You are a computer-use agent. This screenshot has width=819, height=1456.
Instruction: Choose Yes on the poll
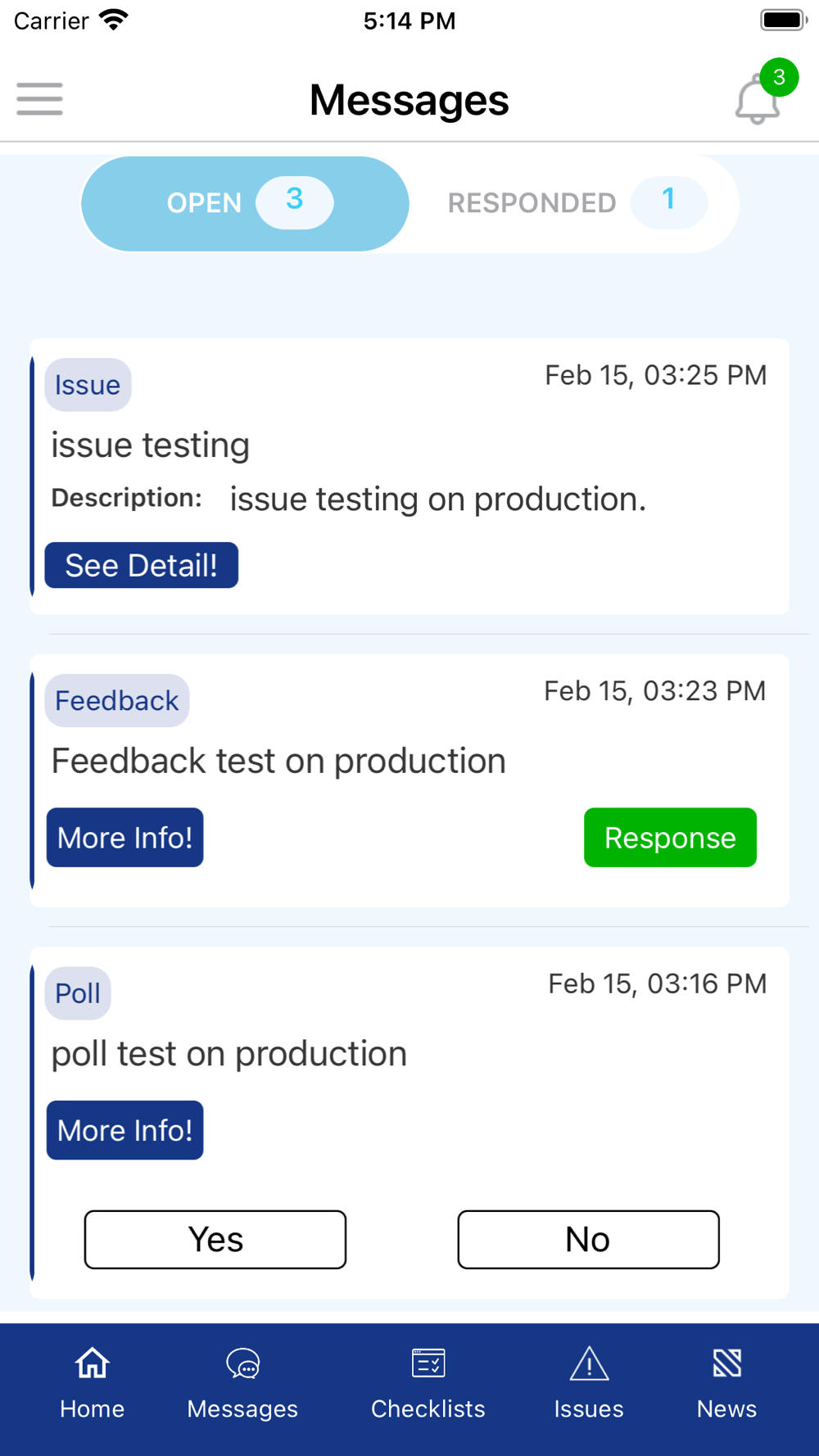[215, 1239]
